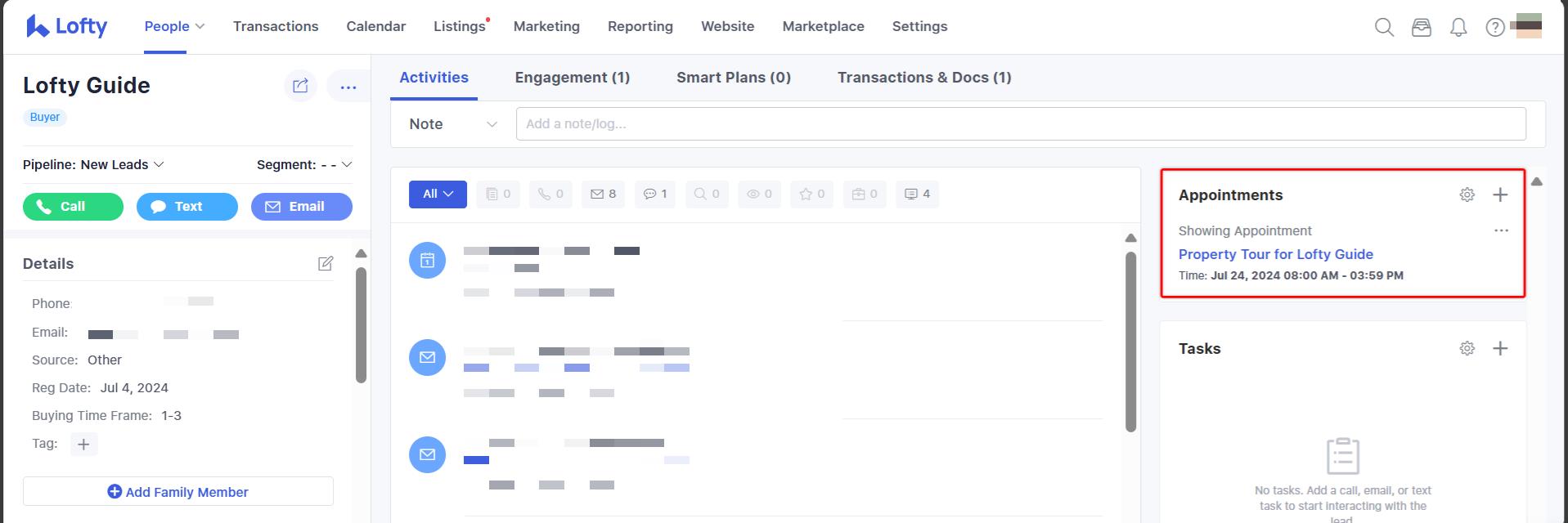The height and width of the screenshot is (523, 1568).
Task: Click the search magnifier in top bar
Action: pos(1384,28)
